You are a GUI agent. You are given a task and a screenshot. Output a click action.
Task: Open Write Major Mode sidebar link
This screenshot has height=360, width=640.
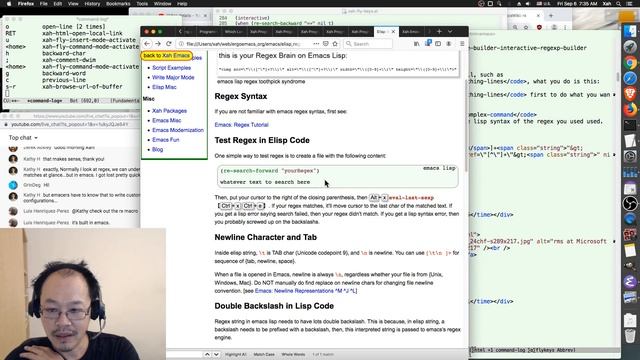coord(173,78)
